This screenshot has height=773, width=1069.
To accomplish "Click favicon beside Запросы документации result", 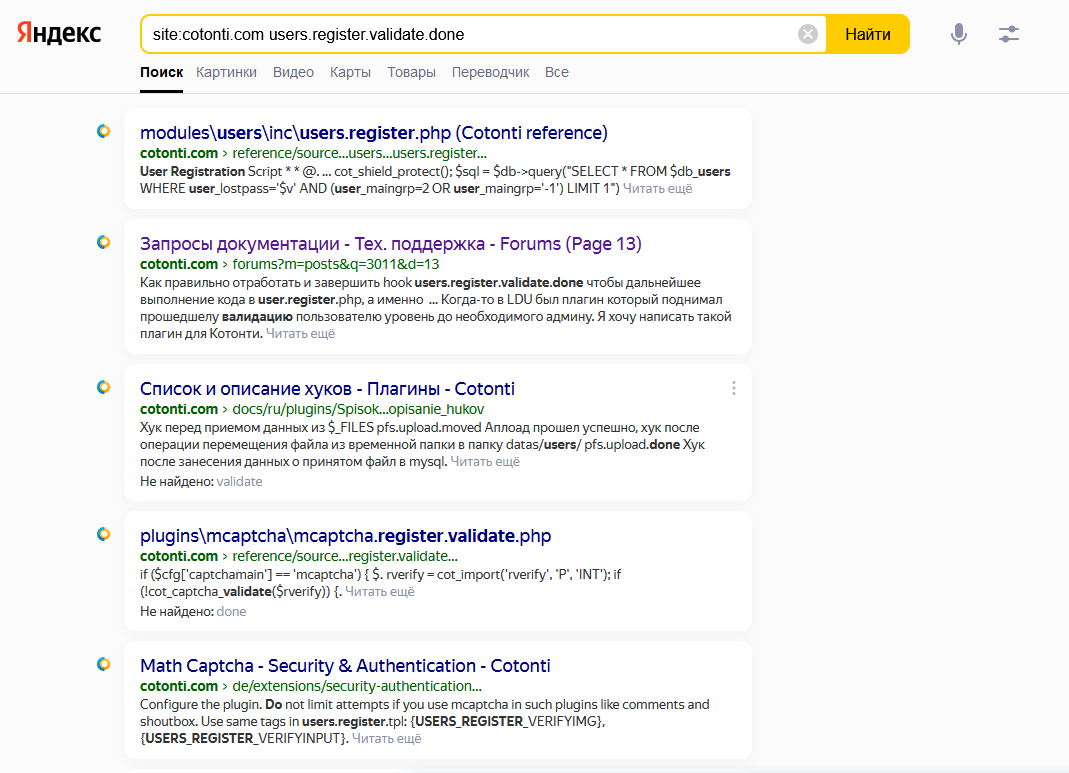I will (x=104, y=242).
